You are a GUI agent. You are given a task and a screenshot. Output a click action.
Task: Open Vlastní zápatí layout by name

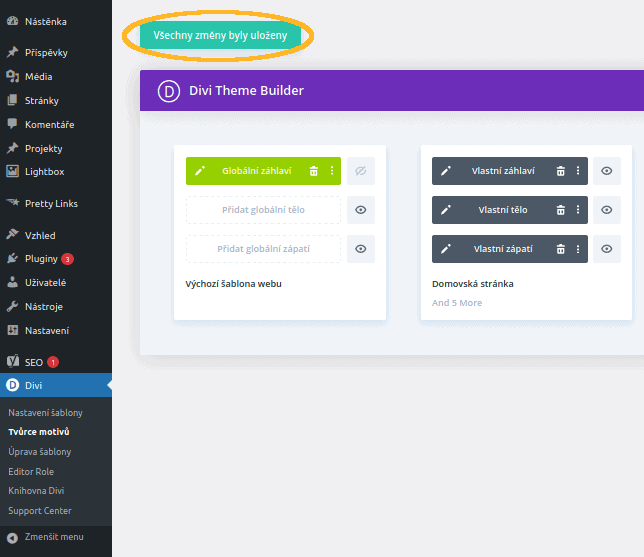pos(503,249)
